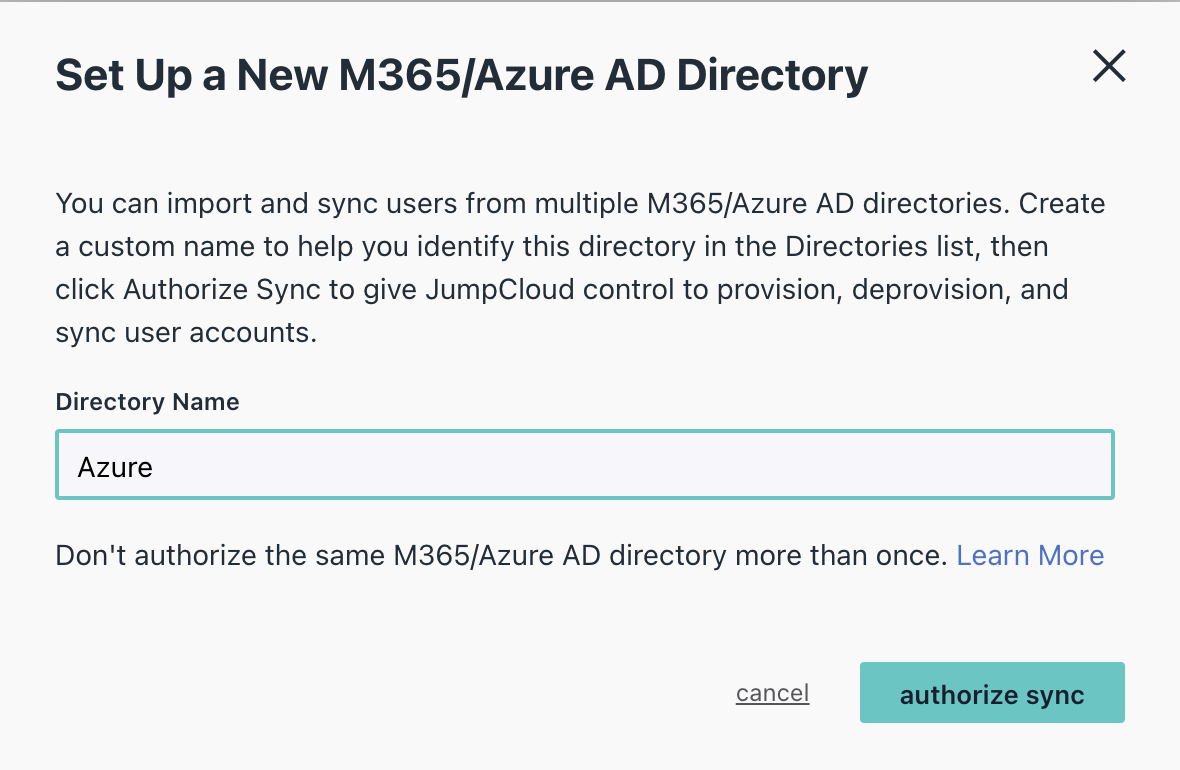The height and width of the screenshot is (770, 1180).
Task: Authorize JumpCloud sync for the directory
Action: tap(991, 692)
